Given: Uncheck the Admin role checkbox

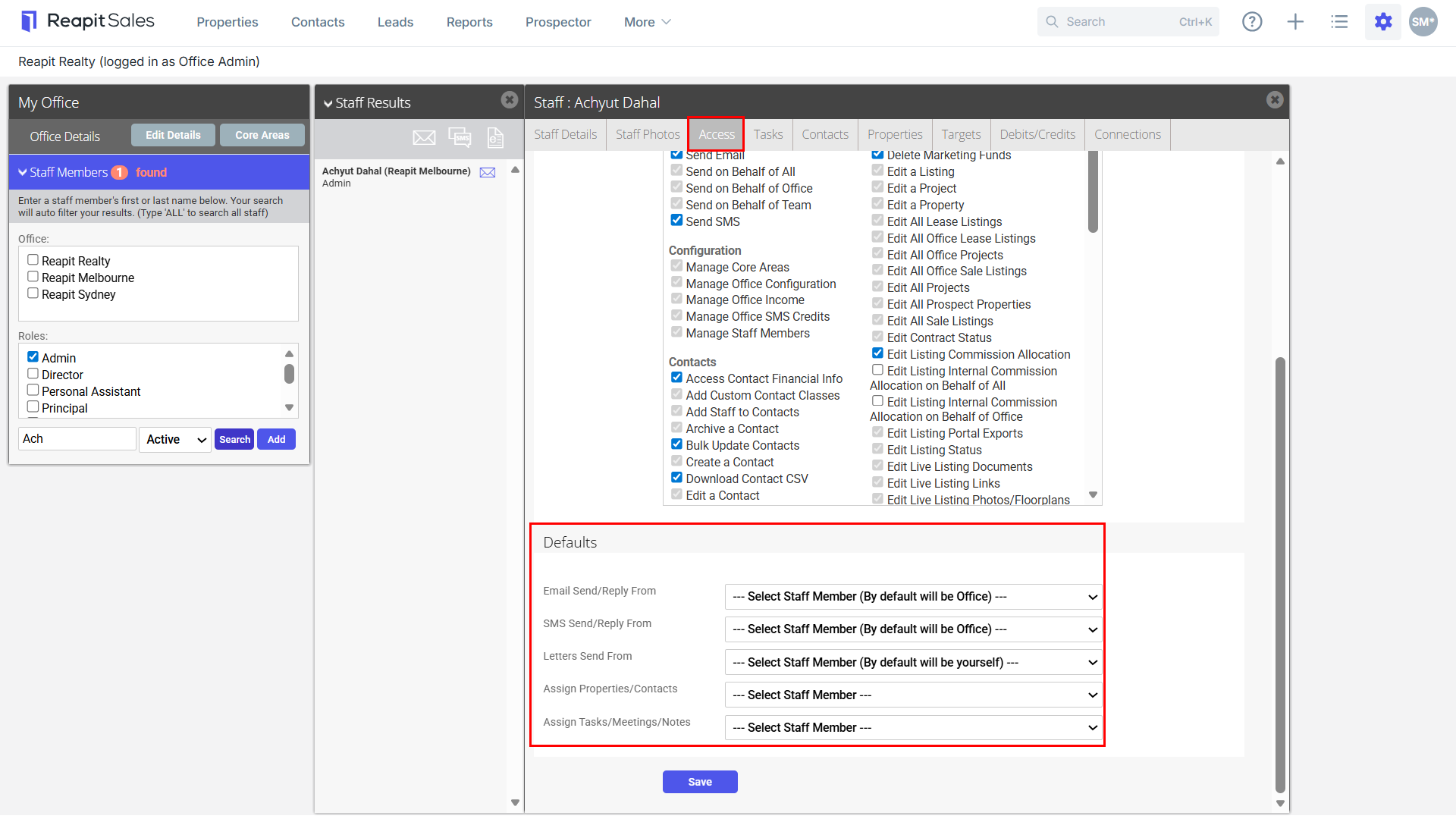Looking at the screenshot, I should tap(33, 357).
